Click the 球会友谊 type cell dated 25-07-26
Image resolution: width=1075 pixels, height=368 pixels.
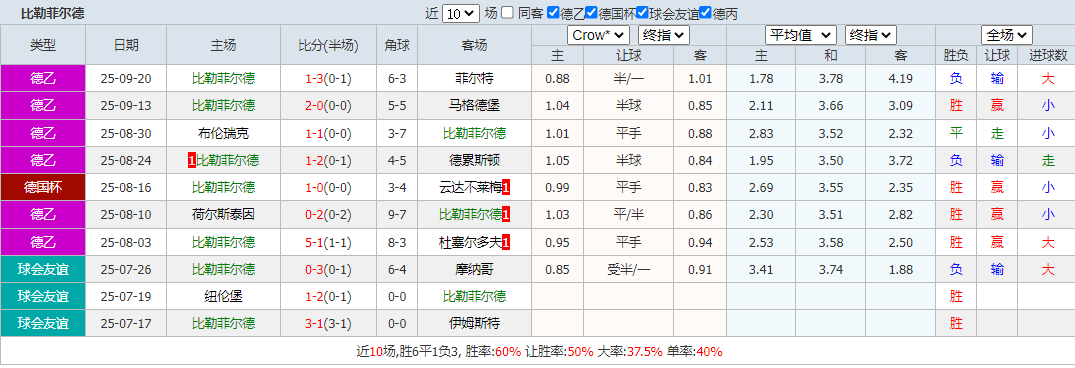coord(43,269)
